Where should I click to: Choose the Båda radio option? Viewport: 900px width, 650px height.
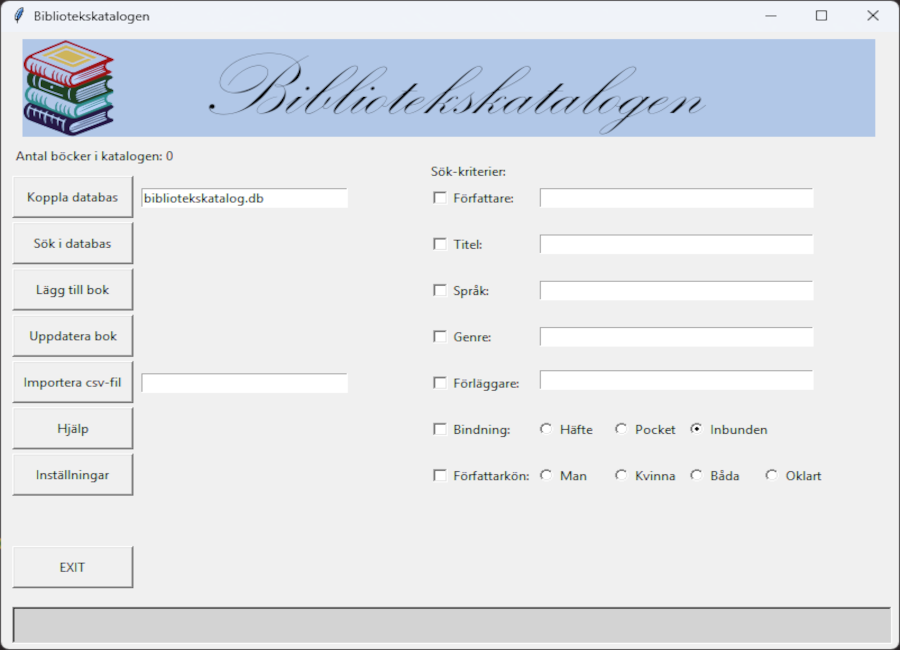click(696, 475)
